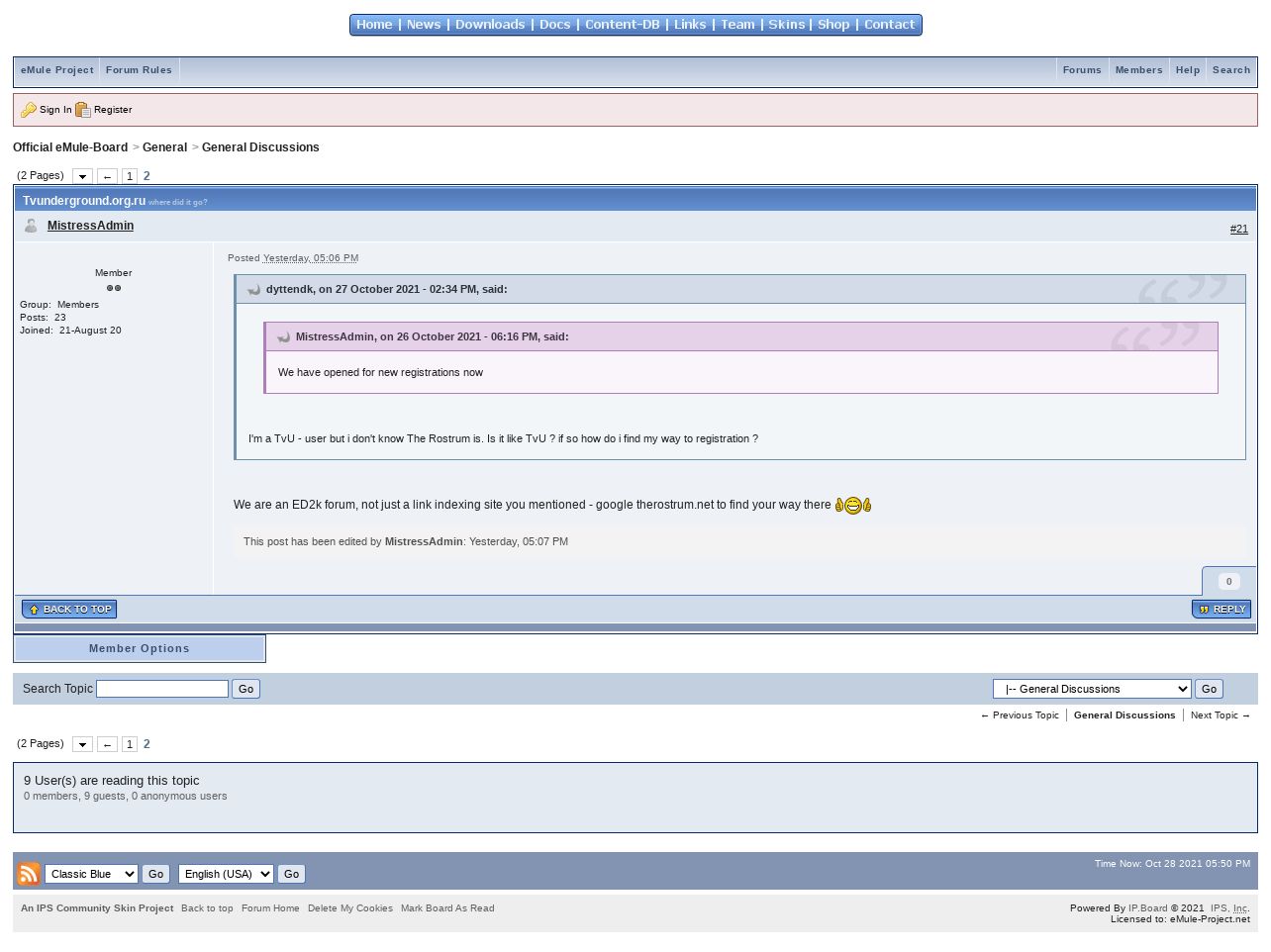
Task: Open the General Discussions forum jump dropdown
Action: (x=1092, y=689)
